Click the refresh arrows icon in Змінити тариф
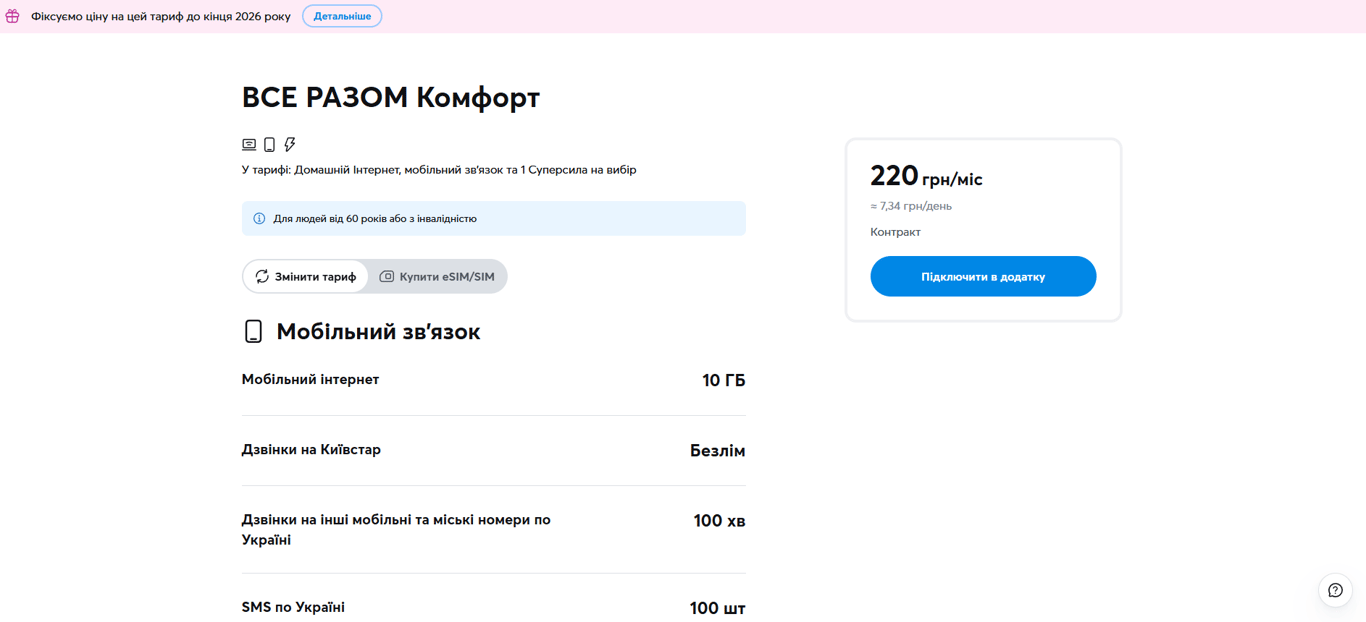The height and width of the screenshot is (622, 1366). click(x=262, y=277)
